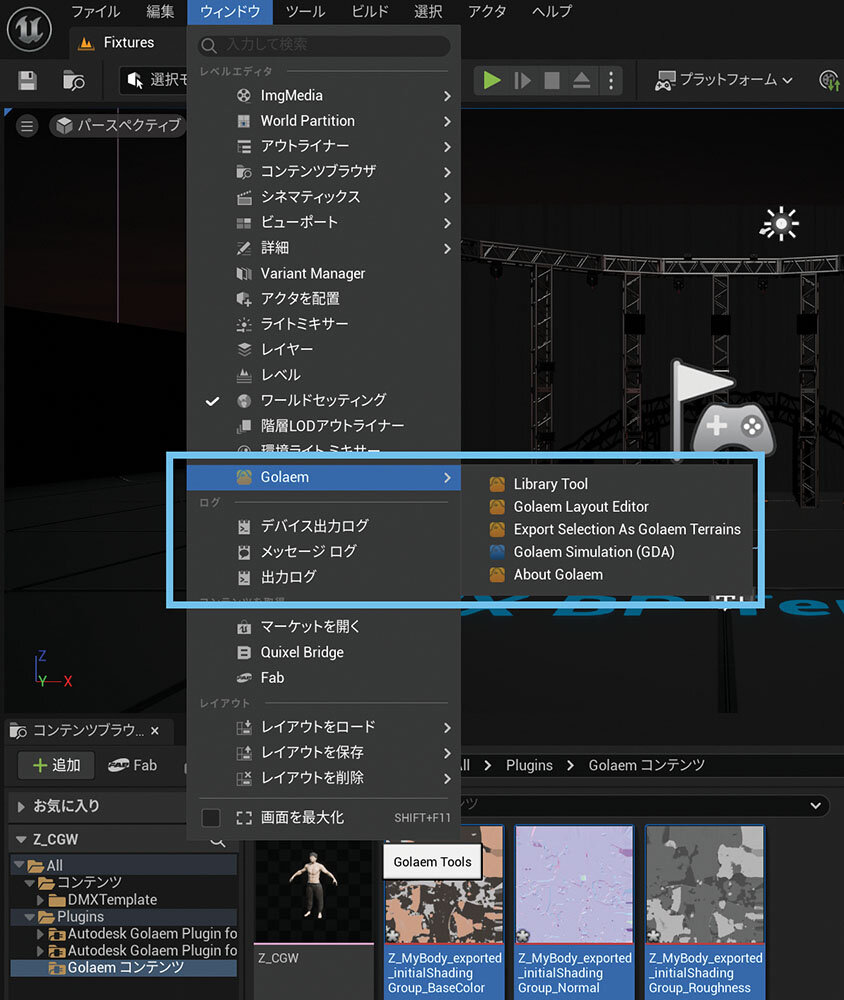Click the Stop simulation square icon
This screenshot has width=844, height=1000.
tap(552, 80)
